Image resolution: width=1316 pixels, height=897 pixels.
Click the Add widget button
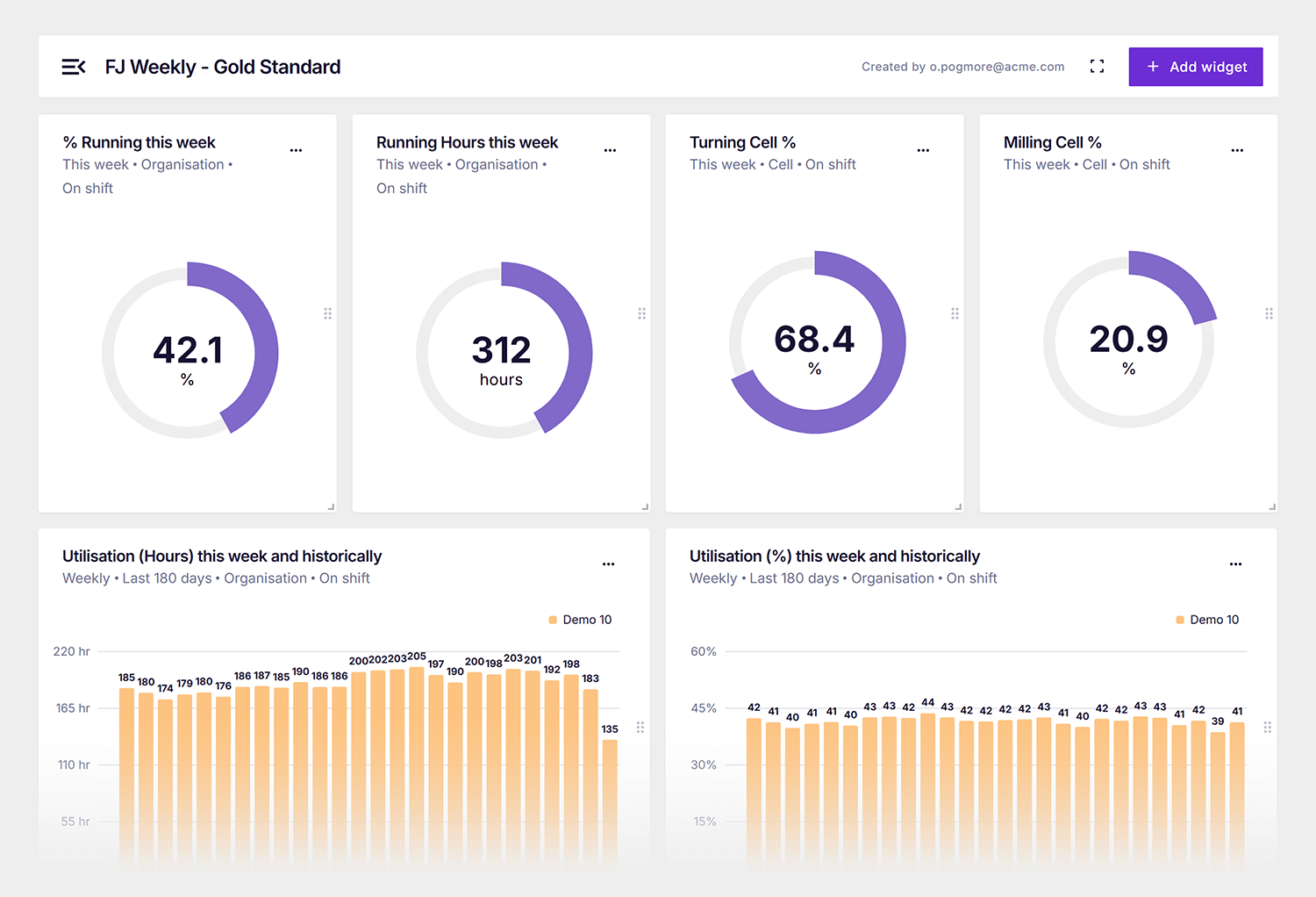click(1195, 67)
